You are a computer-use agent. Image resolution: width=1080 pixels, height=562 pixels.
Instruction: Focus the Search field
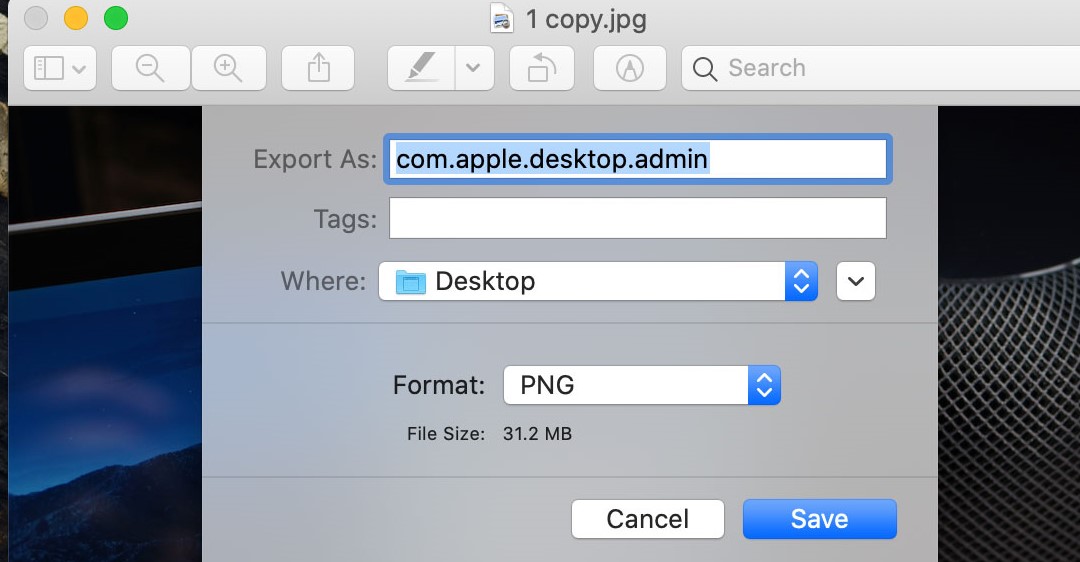click(880, 68)
